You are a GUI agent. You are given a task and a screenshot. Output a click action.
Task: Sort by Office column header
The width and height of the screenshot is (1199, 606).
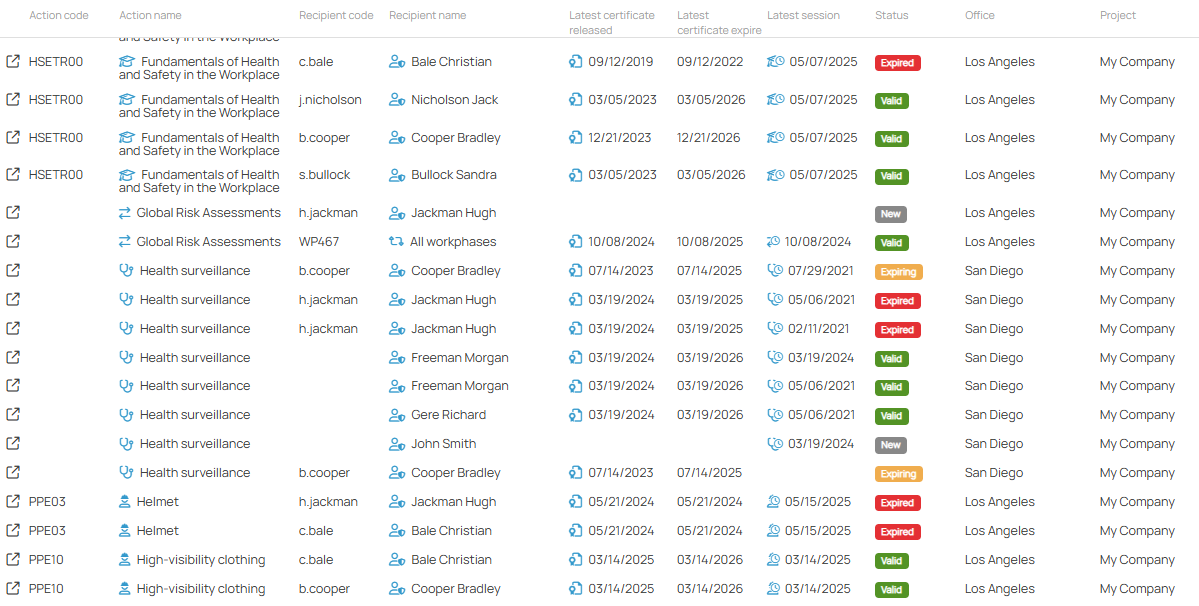tap(980, 15)
